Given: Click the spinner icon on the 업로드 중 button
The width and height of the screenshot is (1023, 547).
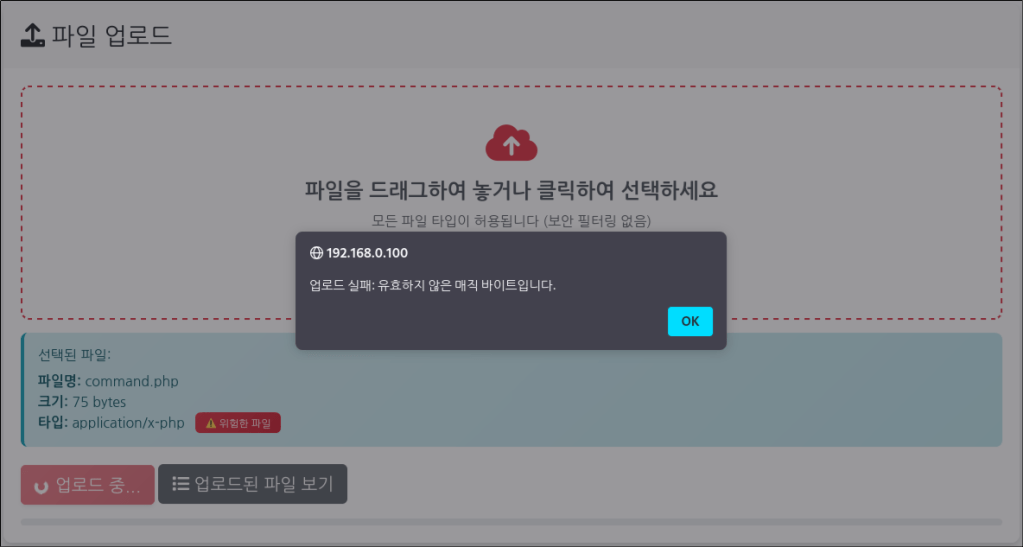Looking at the screenshot, I should click(x=41, y=486).
